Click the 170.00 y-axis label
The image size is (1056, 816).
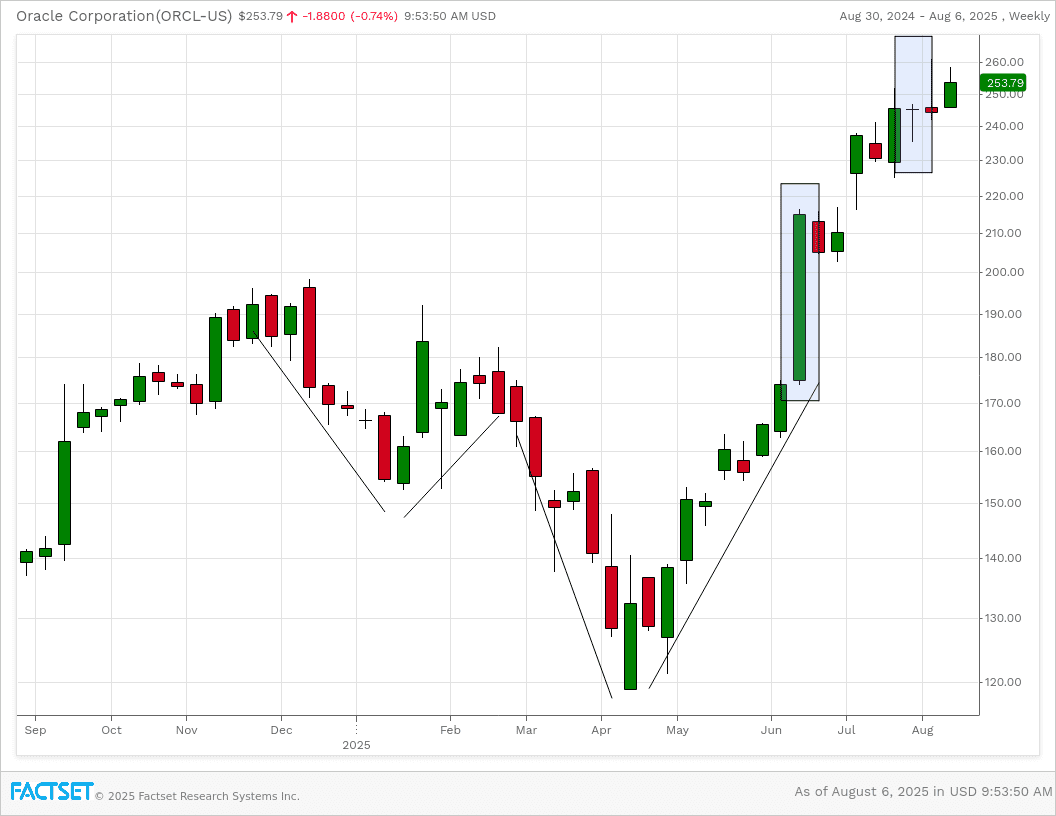click(1004, 403)
